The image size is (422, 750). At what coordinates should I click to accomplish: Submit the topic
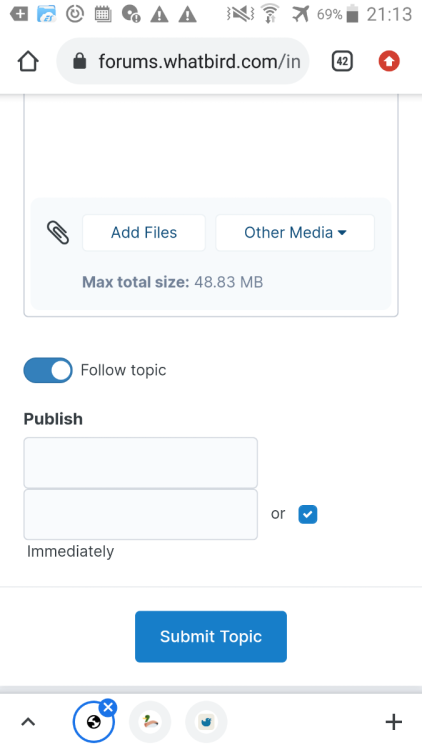(x=211, y=637)
